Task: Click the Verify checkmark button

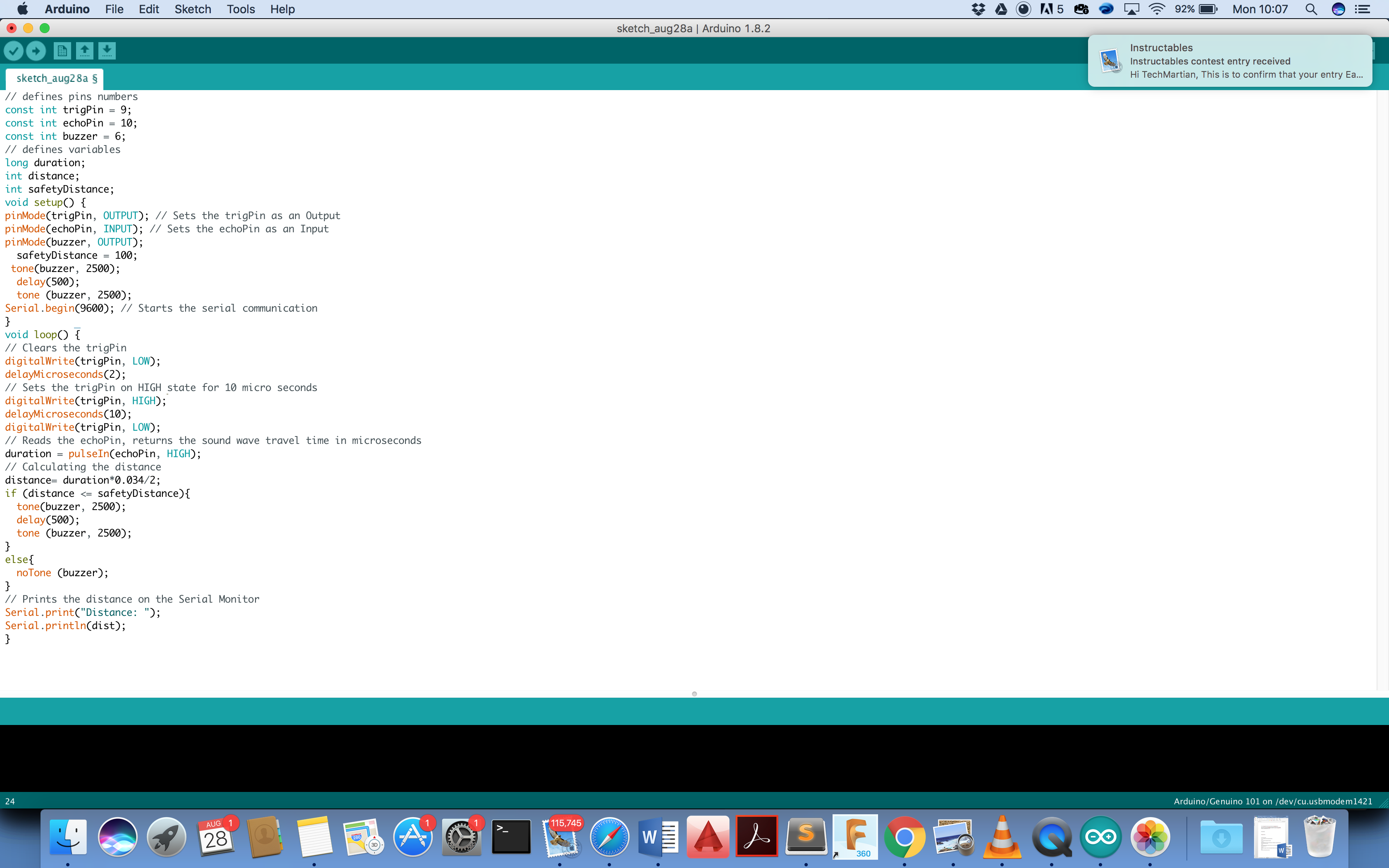Action: coord(14,50)
